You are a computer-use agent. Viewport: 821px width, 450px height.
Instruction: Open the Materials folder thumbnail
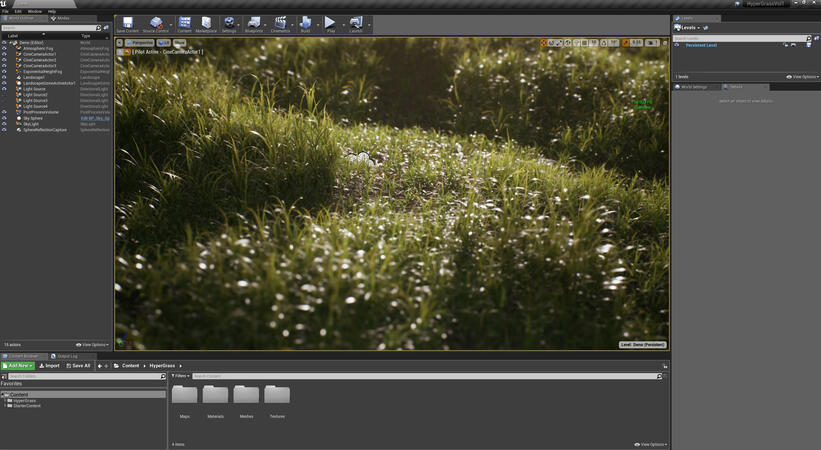pyautogui.click(x=215, y=397)
